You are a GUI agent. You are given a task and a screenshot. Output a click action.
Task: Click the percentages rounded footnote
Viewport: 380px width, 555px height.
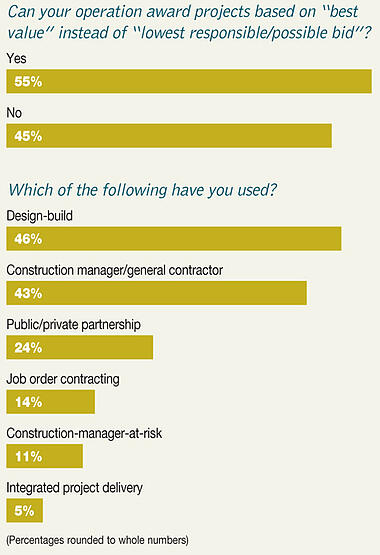pyautogui.click(x=98, y=540)
